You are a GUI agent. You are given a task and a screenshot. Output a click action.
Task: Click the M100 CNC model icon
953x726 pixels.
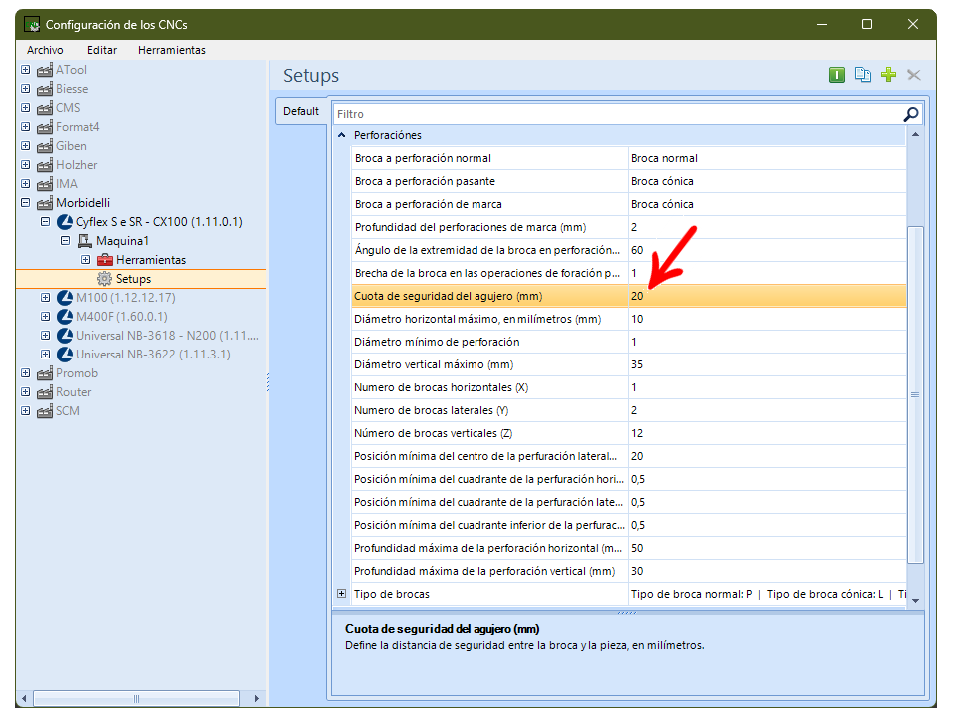click(x=64, y=298)
